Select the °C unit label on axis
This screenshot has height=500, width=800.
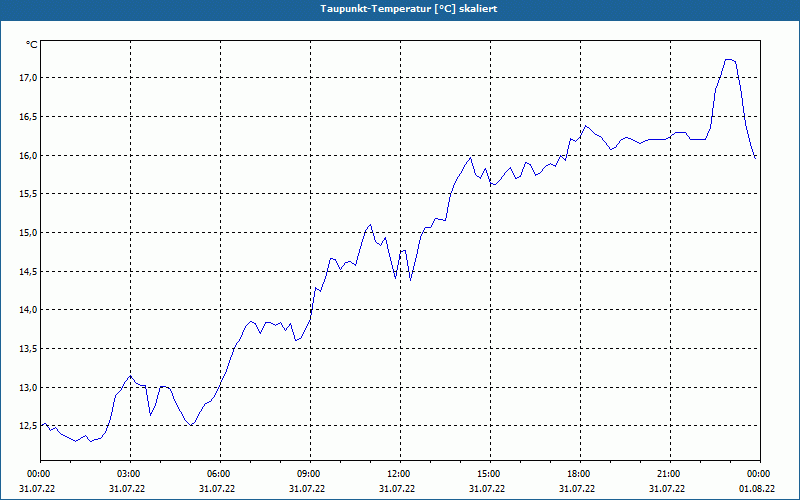(32, 45)
